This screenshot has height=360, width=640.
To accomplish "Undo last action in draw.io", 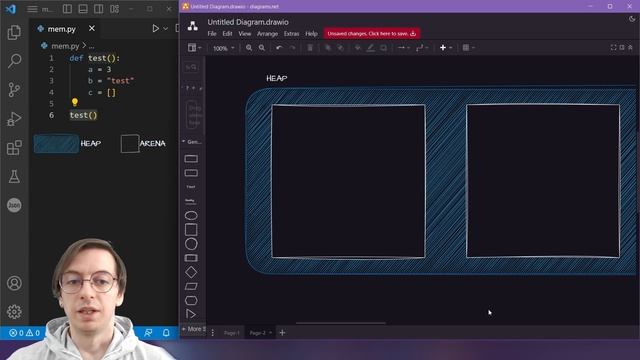I will [279, 48].
